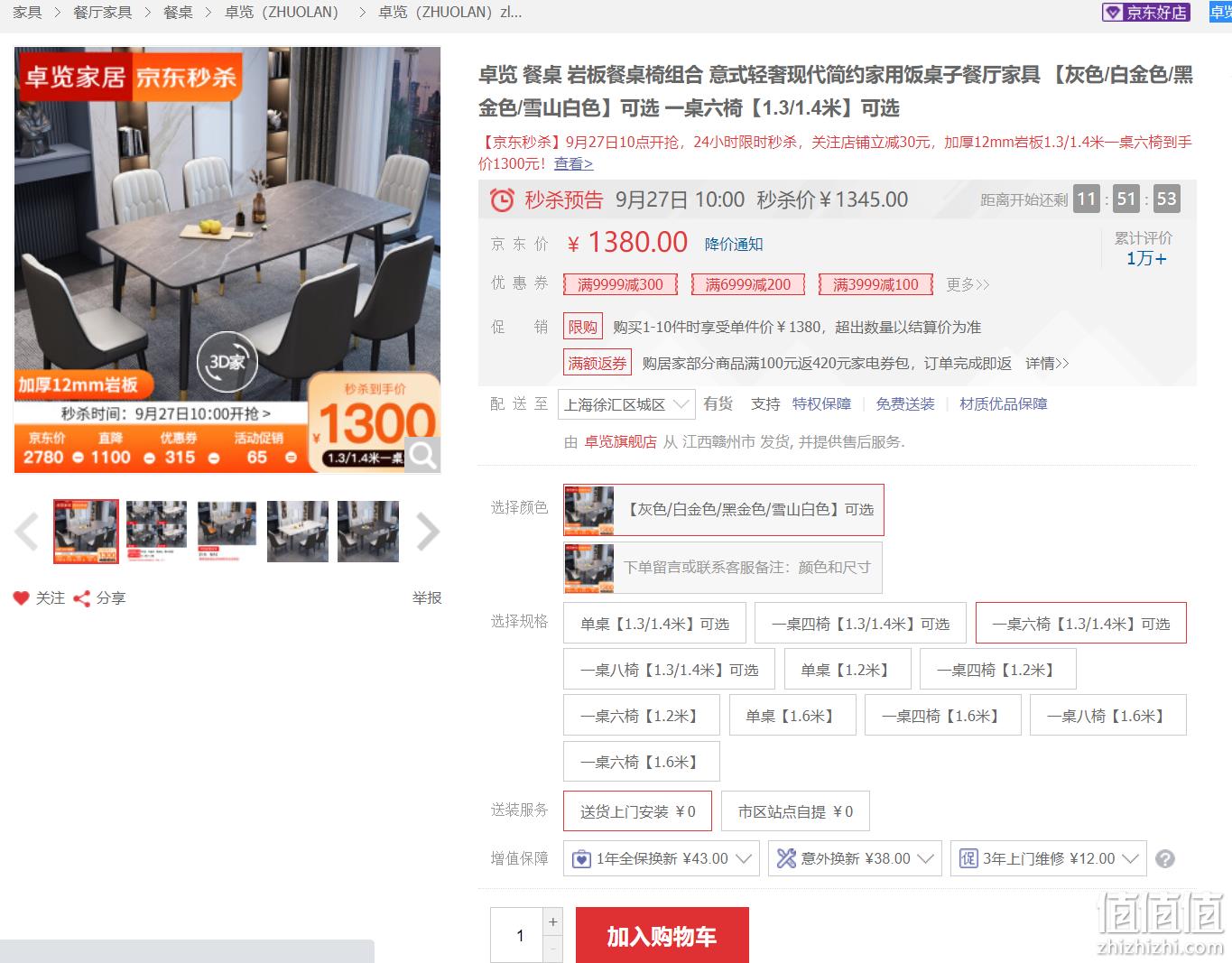Open the 上海徐汇区城区 delivery address dropdown
The height and width of the screenshot is (963, 1232).
625,404
